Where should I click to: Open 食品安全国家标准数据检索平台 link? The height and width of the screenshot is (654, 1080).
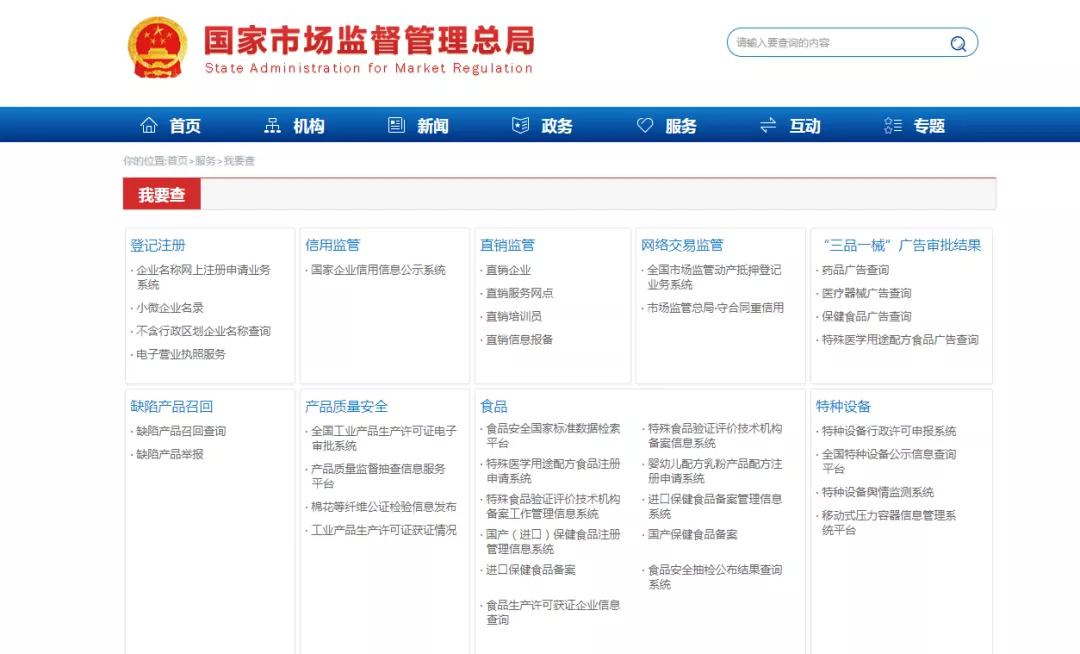(553, 435)
